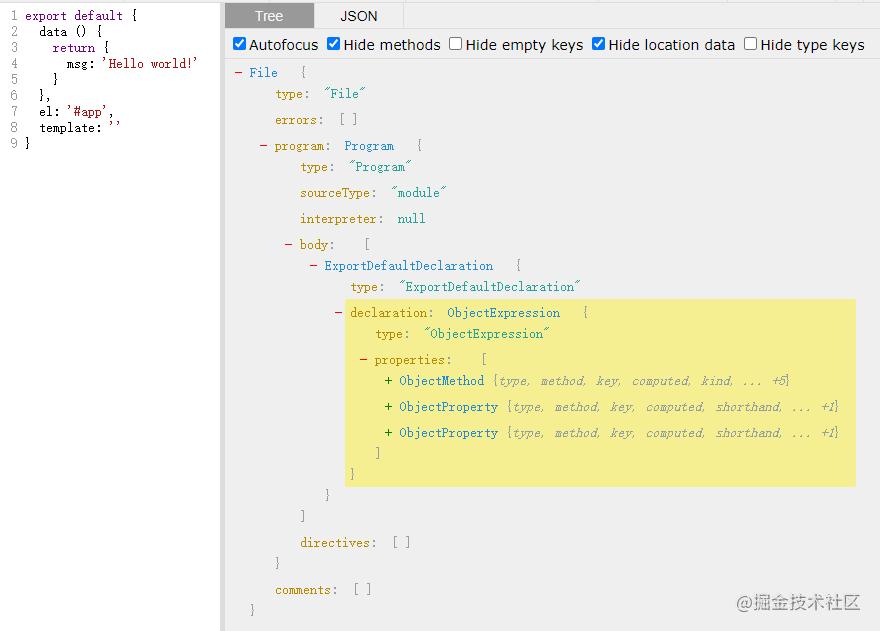Disable the Hide location data checkbox
This screenshot has height=631, width=880.
(x=598, y=44)
